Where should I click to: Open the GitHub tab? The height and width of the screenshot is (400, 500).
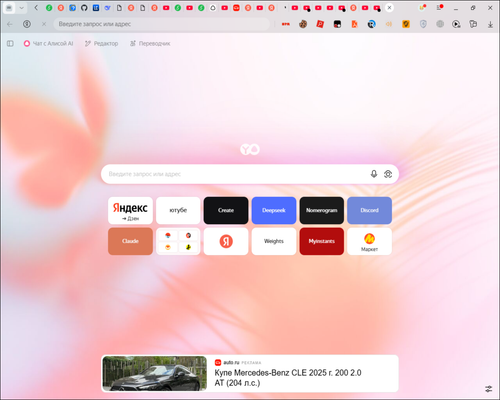point(84,8)
